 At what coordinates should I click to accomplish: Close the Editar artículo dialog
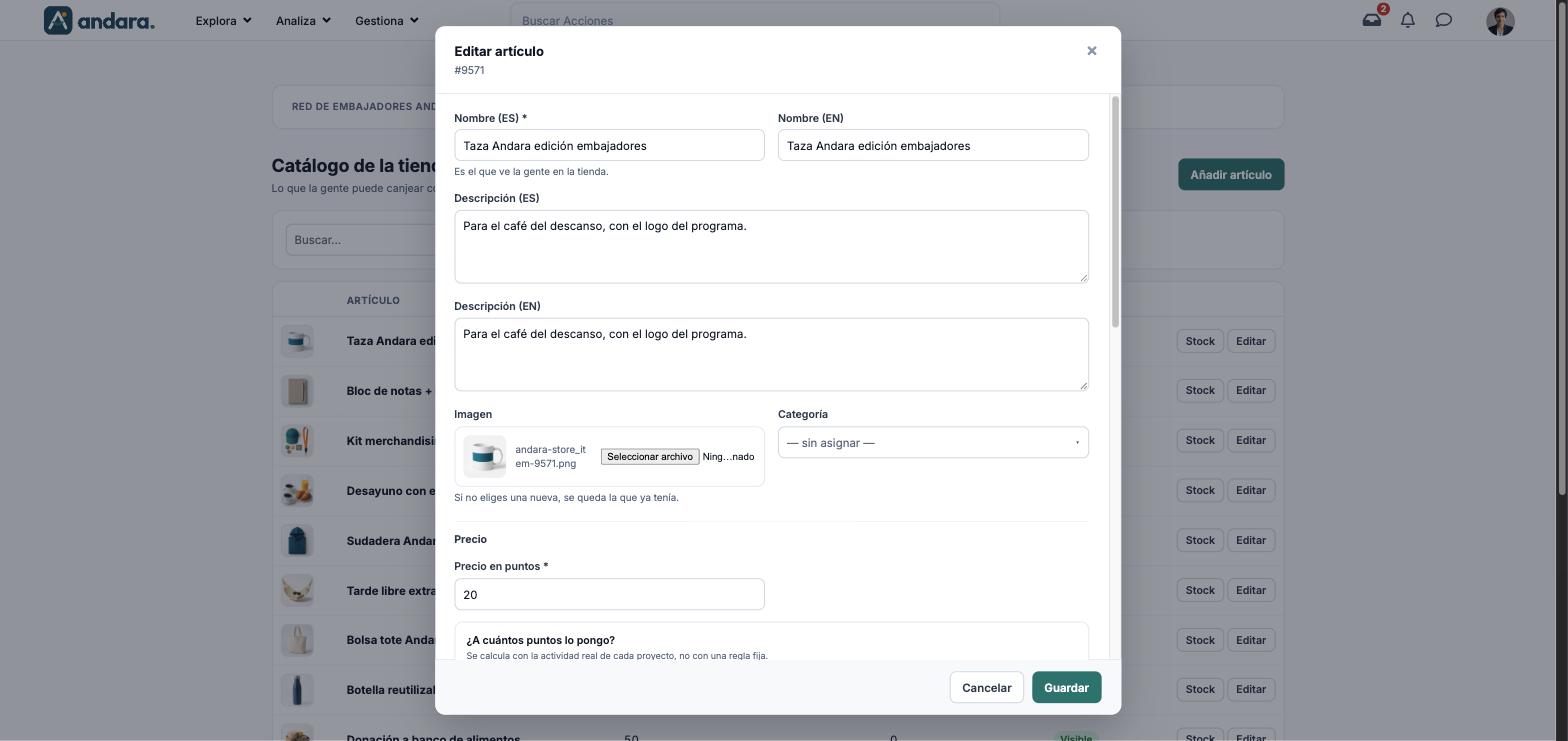pyautogui.click(x=1092, y=51)
